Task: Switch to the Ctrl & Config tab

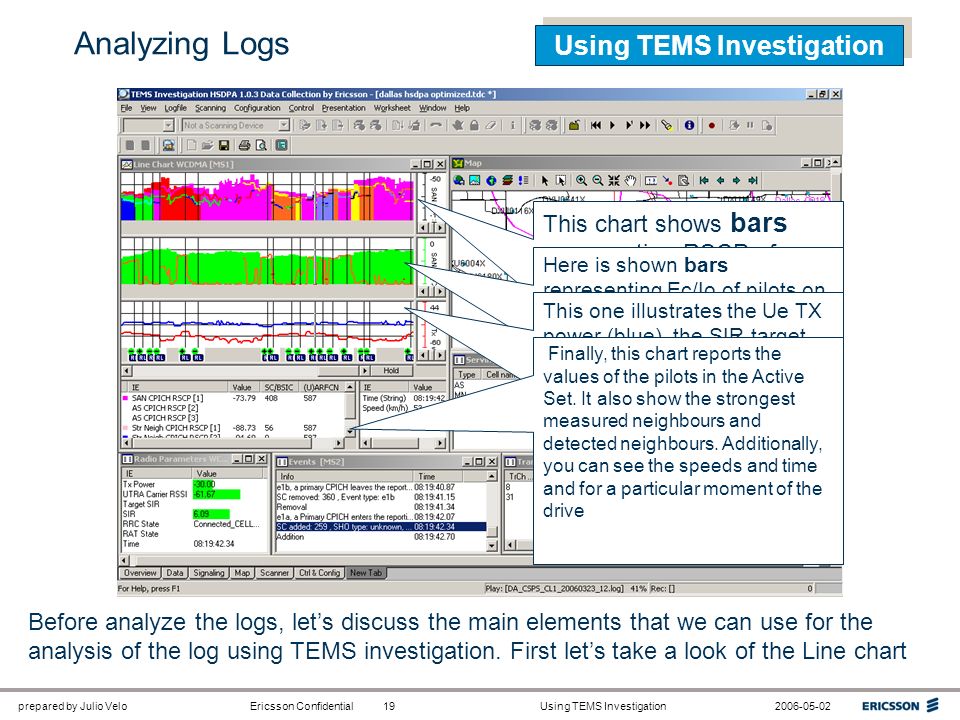Action: tap(320, 573)
